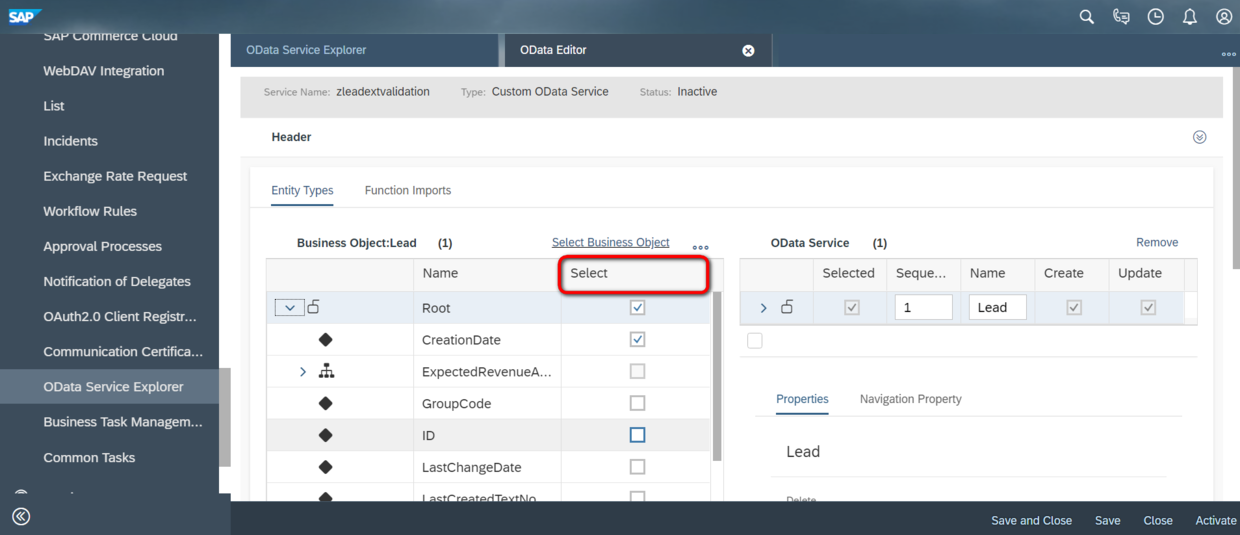Expand the Header section
This screenshot has width=1240, height=535.
click(1200, 137)
